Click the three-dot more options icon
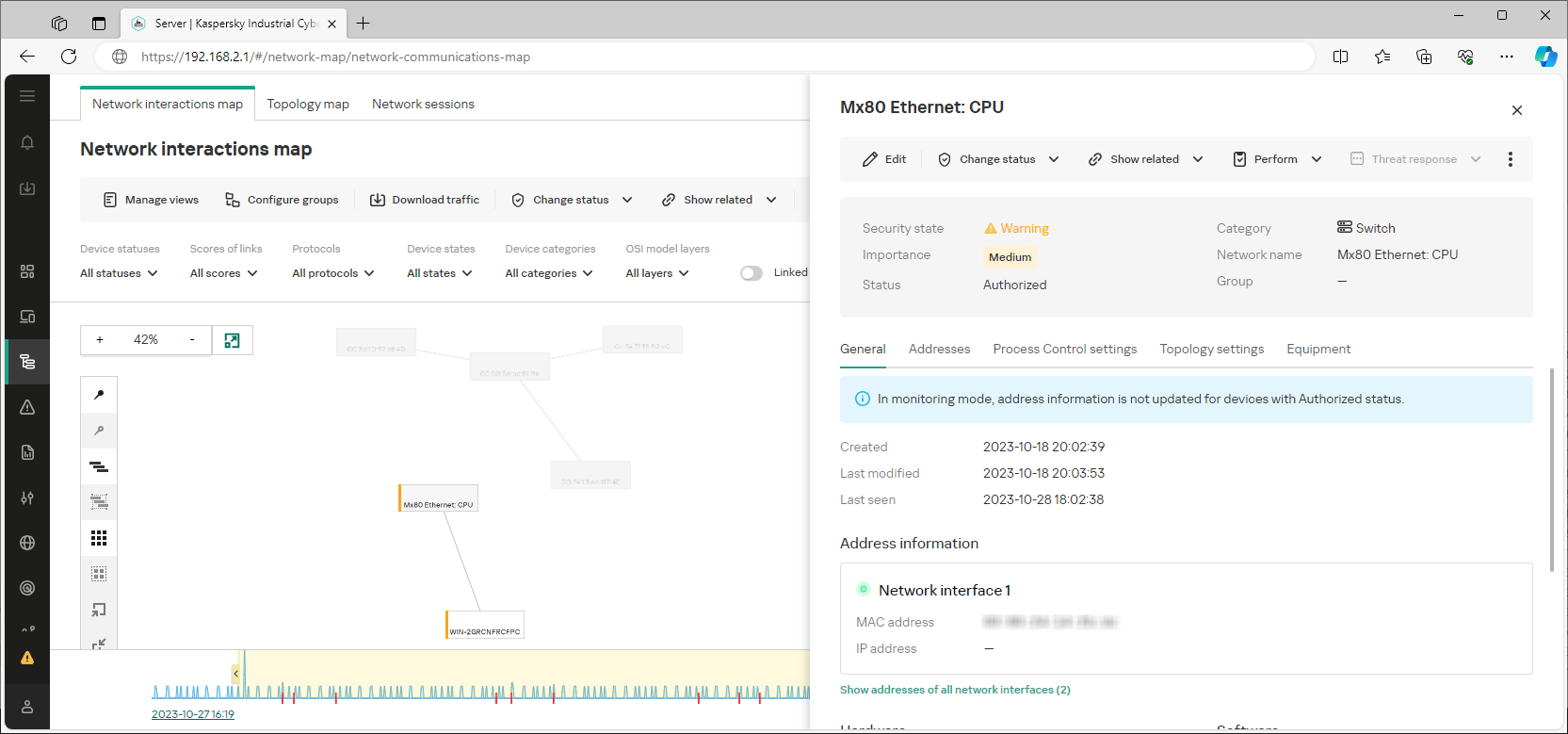 pyautogui.click(x=1510, y=159)
